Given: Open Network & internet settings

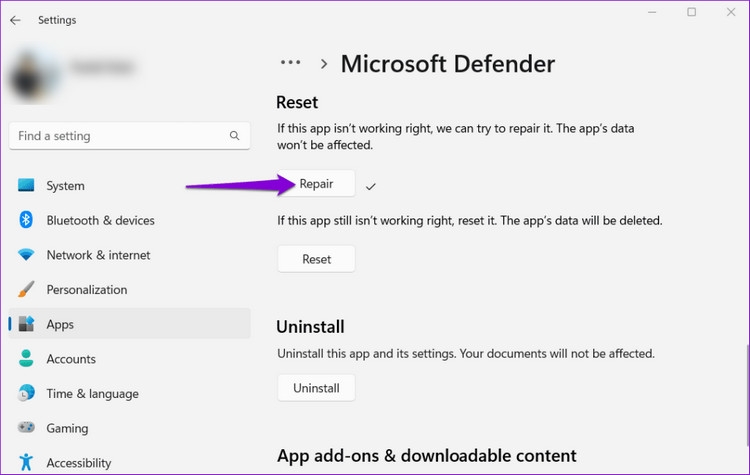Looking at the screenshot, I should (129, 255).
